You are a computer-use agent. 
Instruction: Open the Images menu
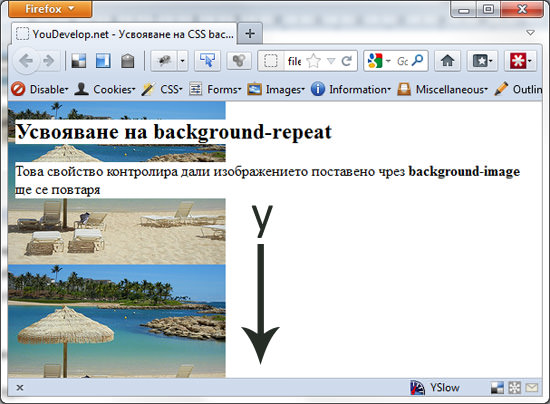(x=285, y=89)
